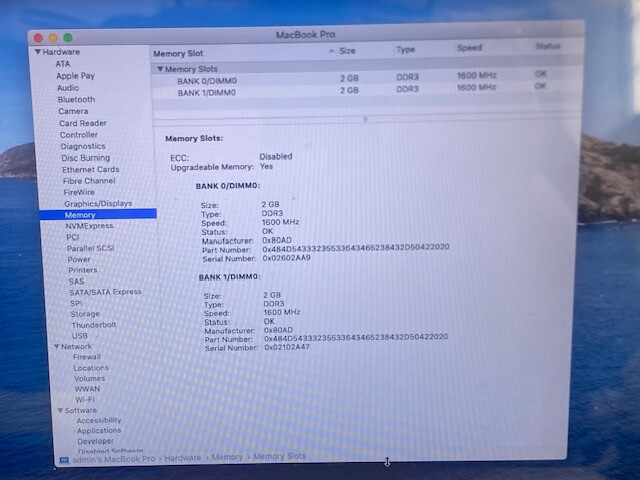
Task: Select Card Reader in the sidebar
Action: click(x=83, y=123)
